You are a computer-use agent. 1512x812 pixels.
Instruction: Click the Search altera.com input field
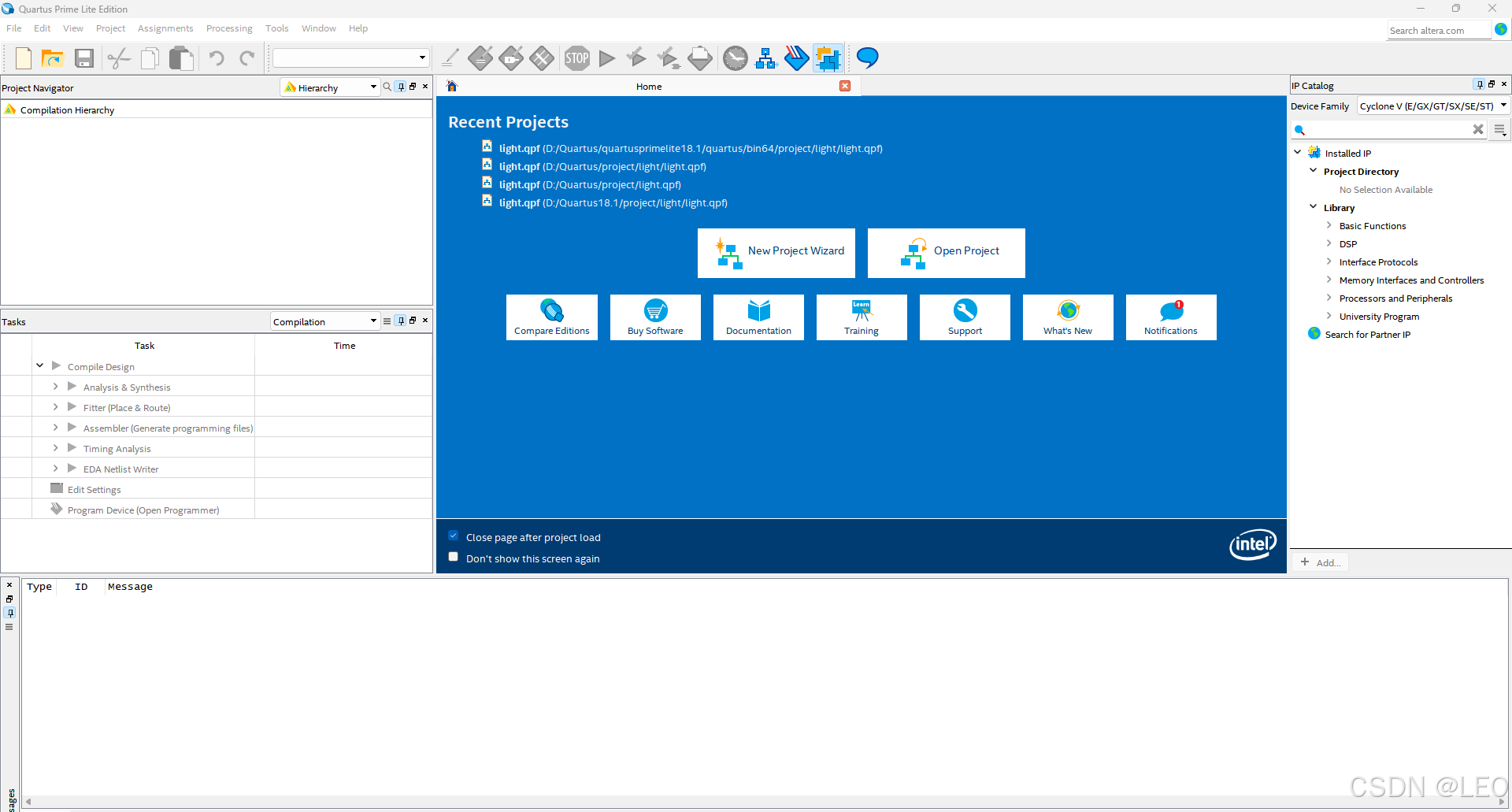click(x=1439, y=30)
